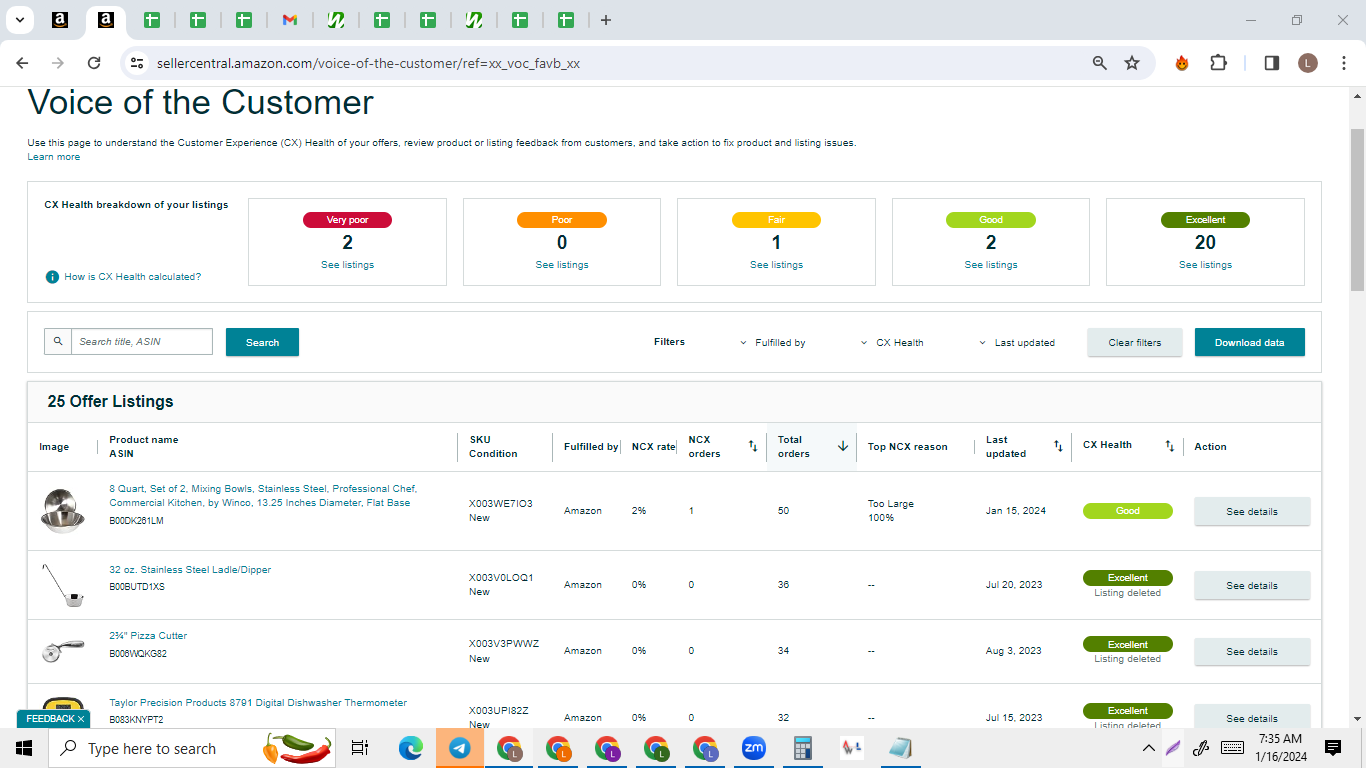Sort listings by CX Health
The height and width of the screenshot is (768, 1366).
coord(1170,446)
